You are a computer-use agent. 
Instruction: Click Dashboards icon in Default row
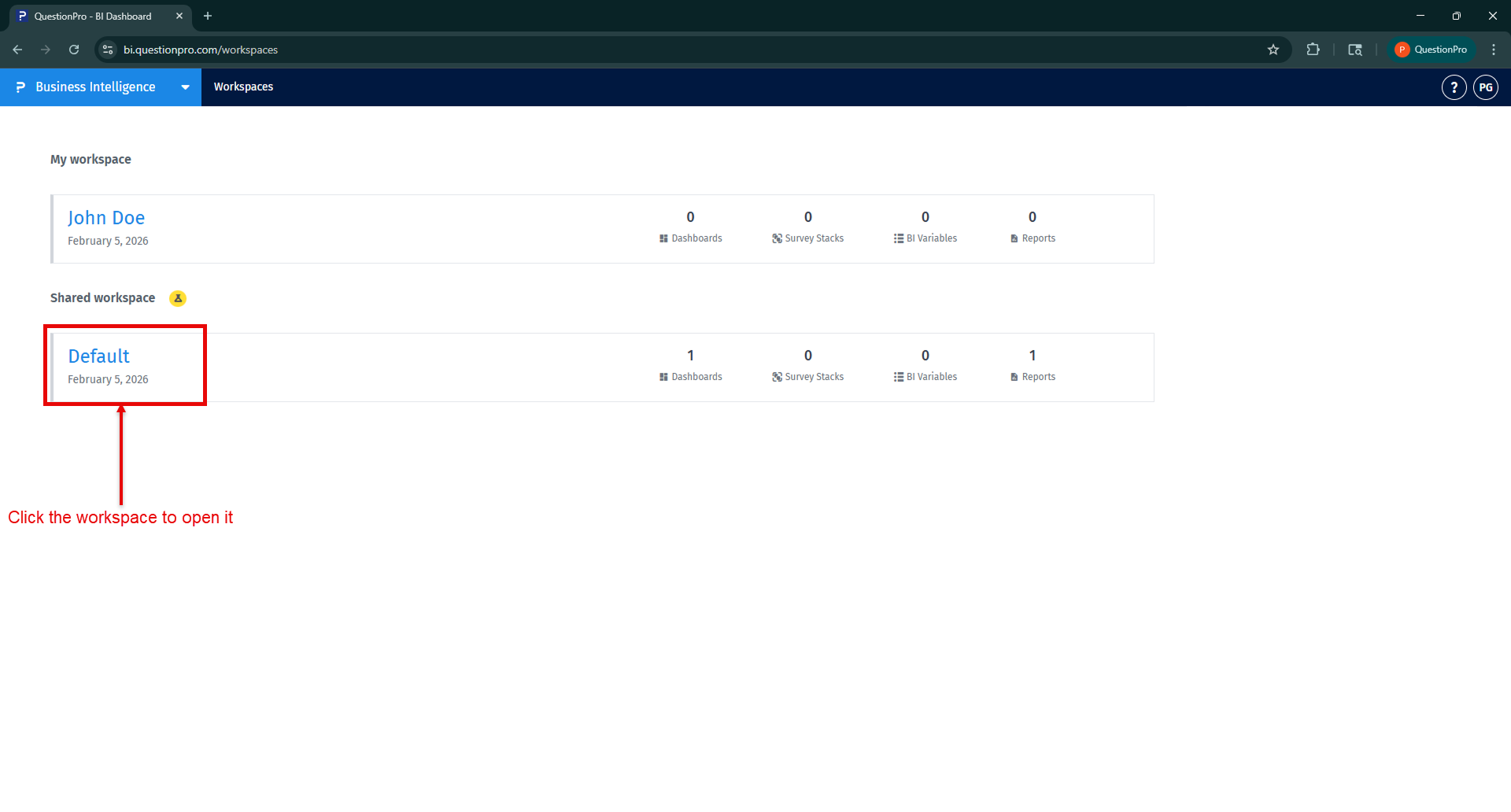coord(663,377)
